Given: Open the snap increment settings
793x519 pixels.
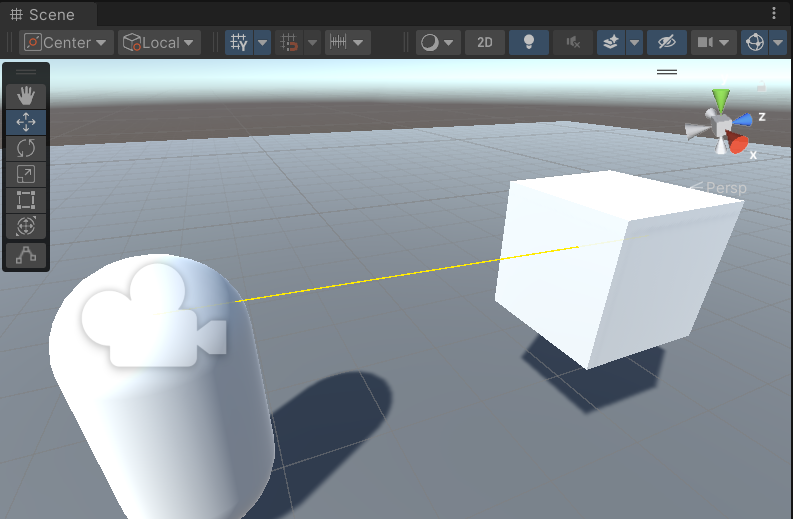Looking at the screenshot, I should (347, 42).
